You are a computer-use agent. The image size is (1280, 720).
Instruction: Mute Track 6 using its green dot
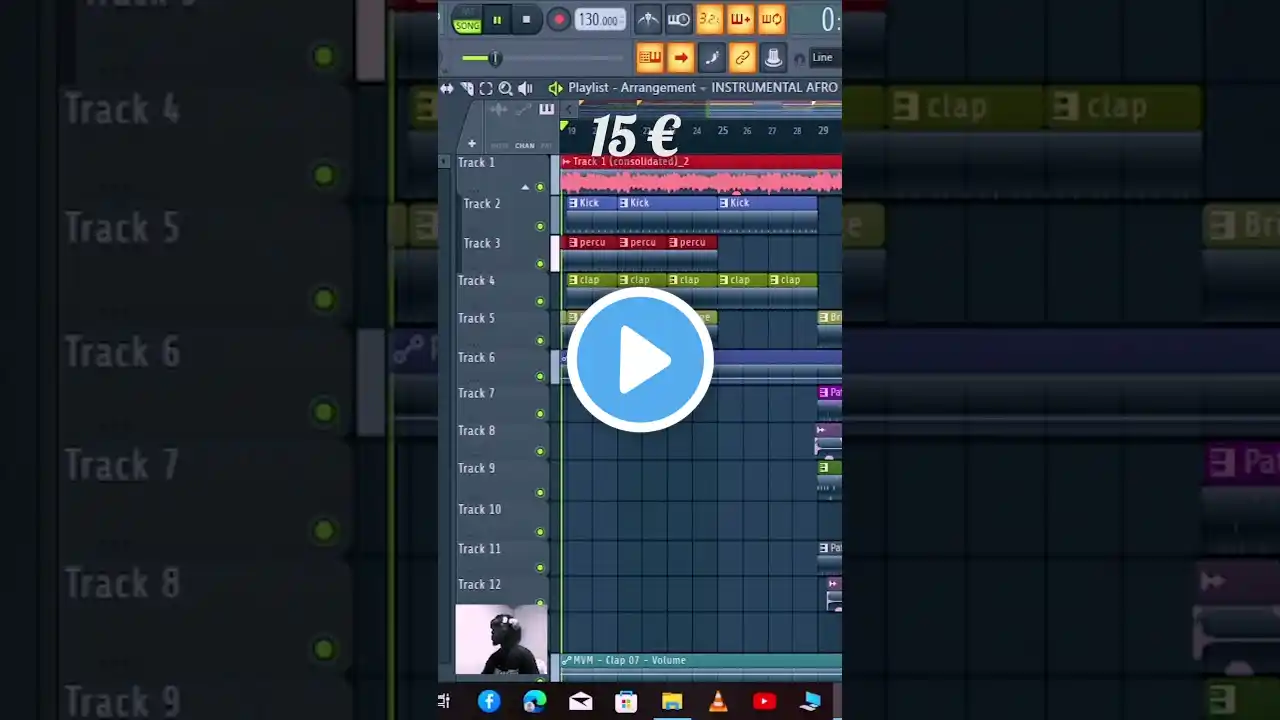[x=540, y=376]
